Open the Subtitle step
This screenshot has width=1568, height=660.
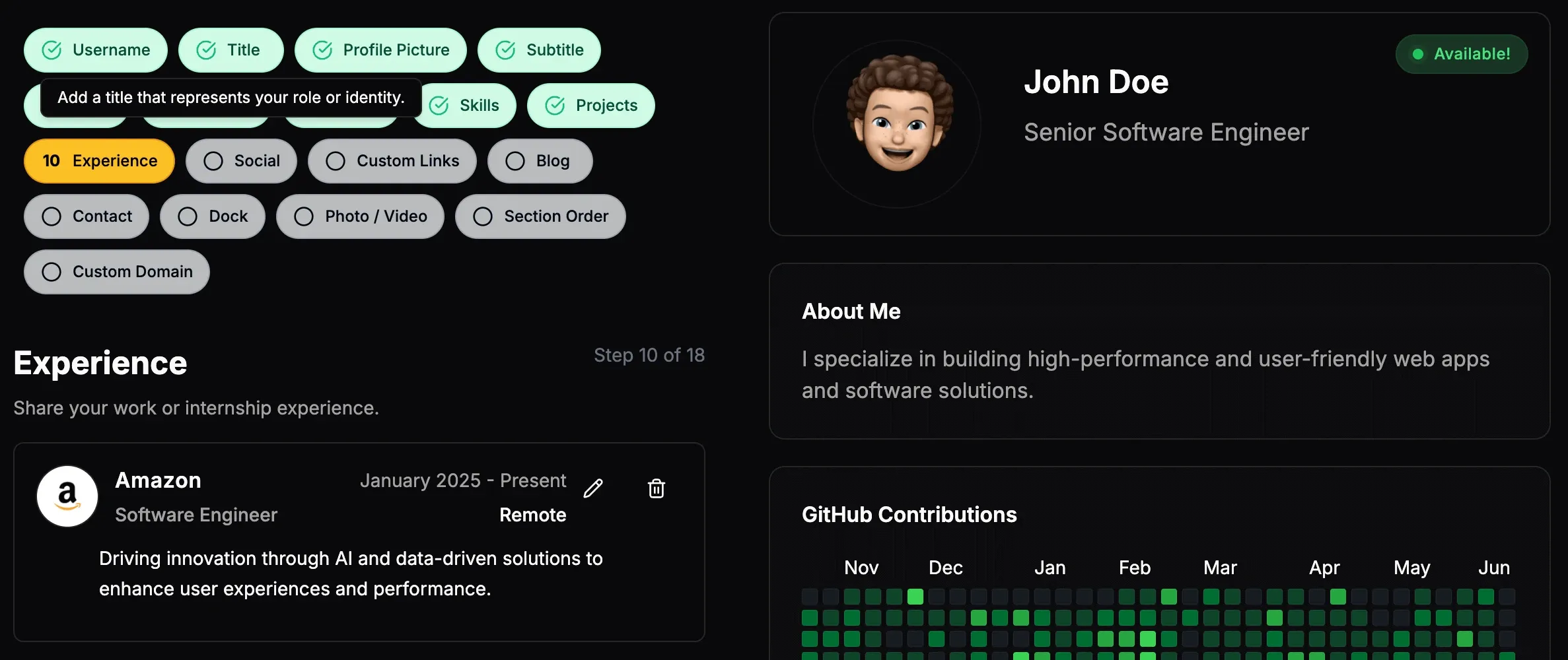click(539, 50)
